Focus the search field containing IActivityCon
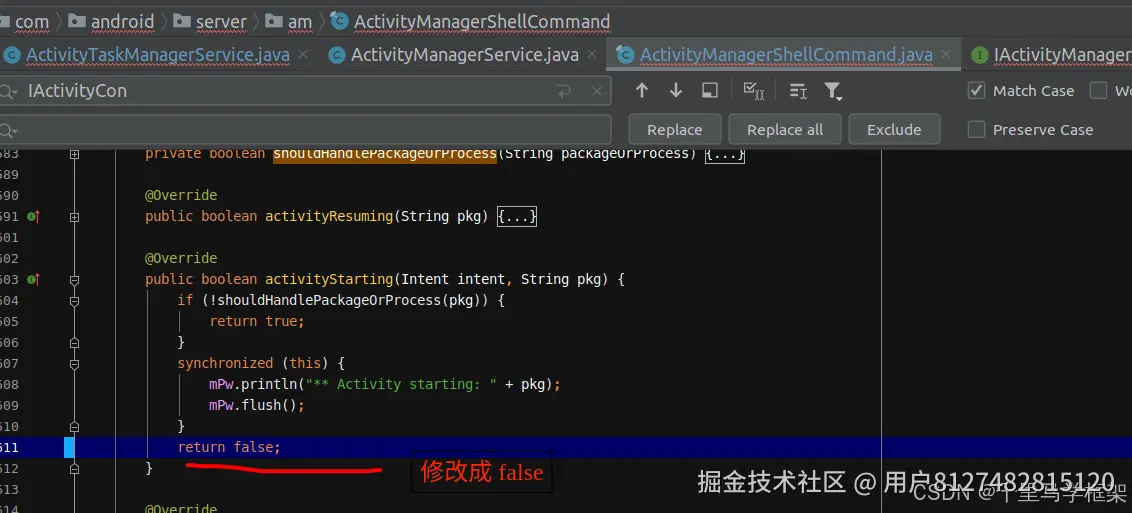Image resolution: width=1132 pixels, height=513 pixels. coord(305,91)
